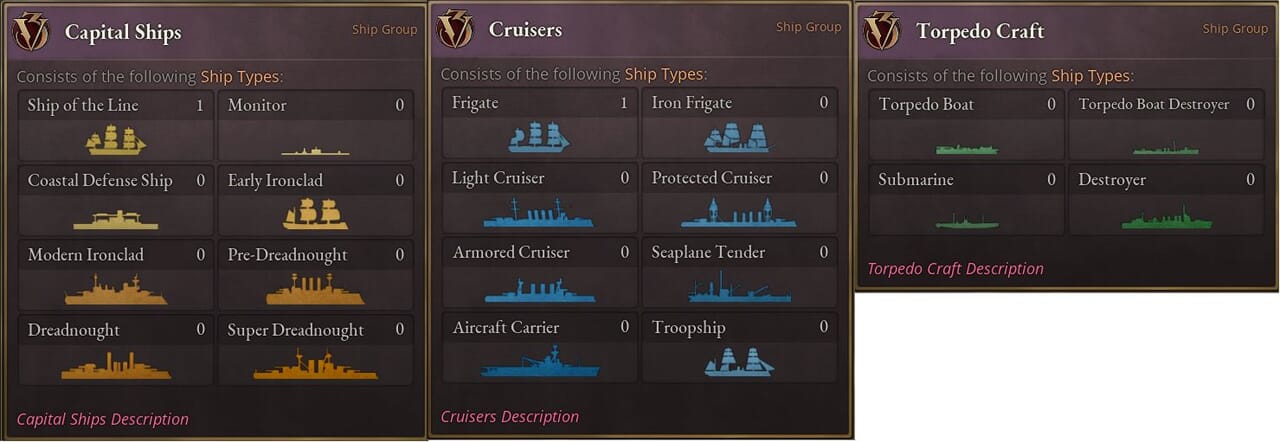Click the Ship Group label in Capital Ships panel
The height and width of the screenshot is (442, 1280).
(x=384, y=29)
